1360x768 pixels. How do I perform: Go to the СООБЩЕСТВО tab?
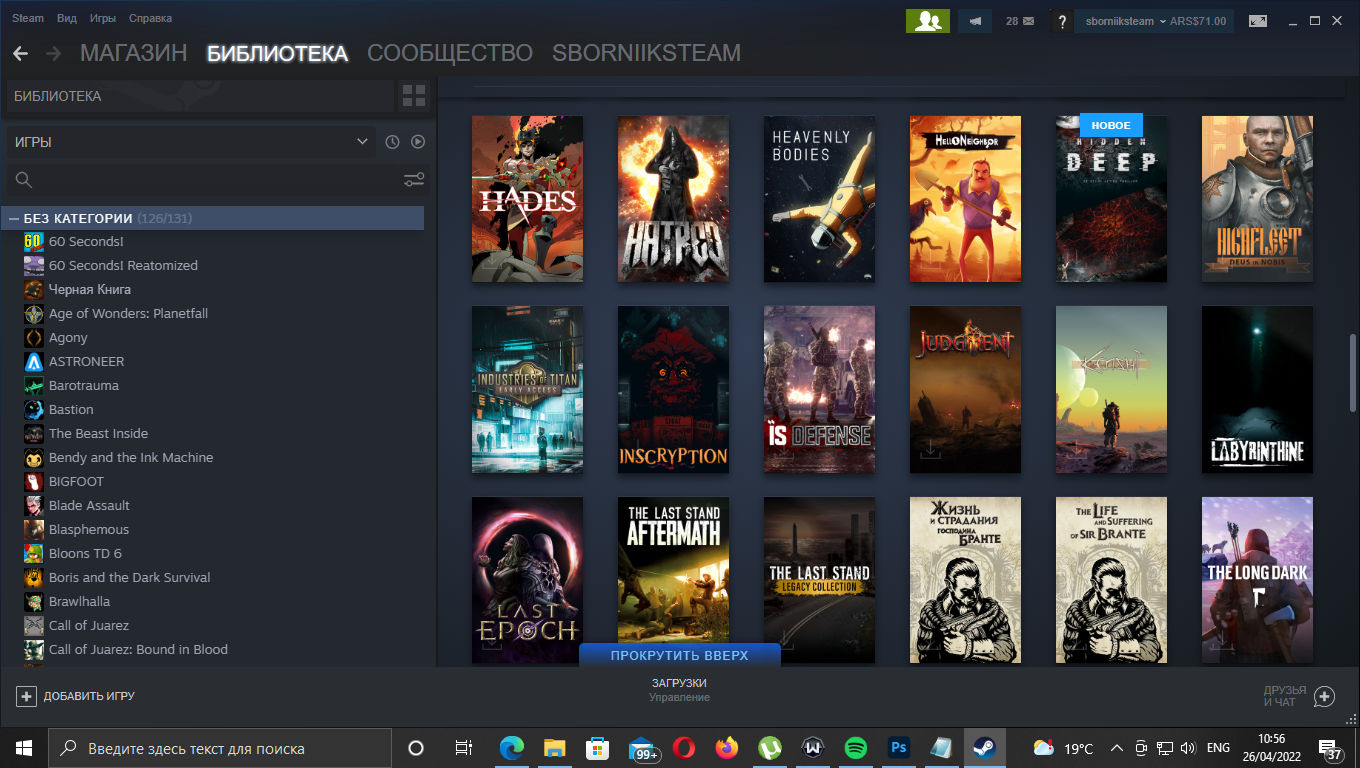click(x=450, y=53)
